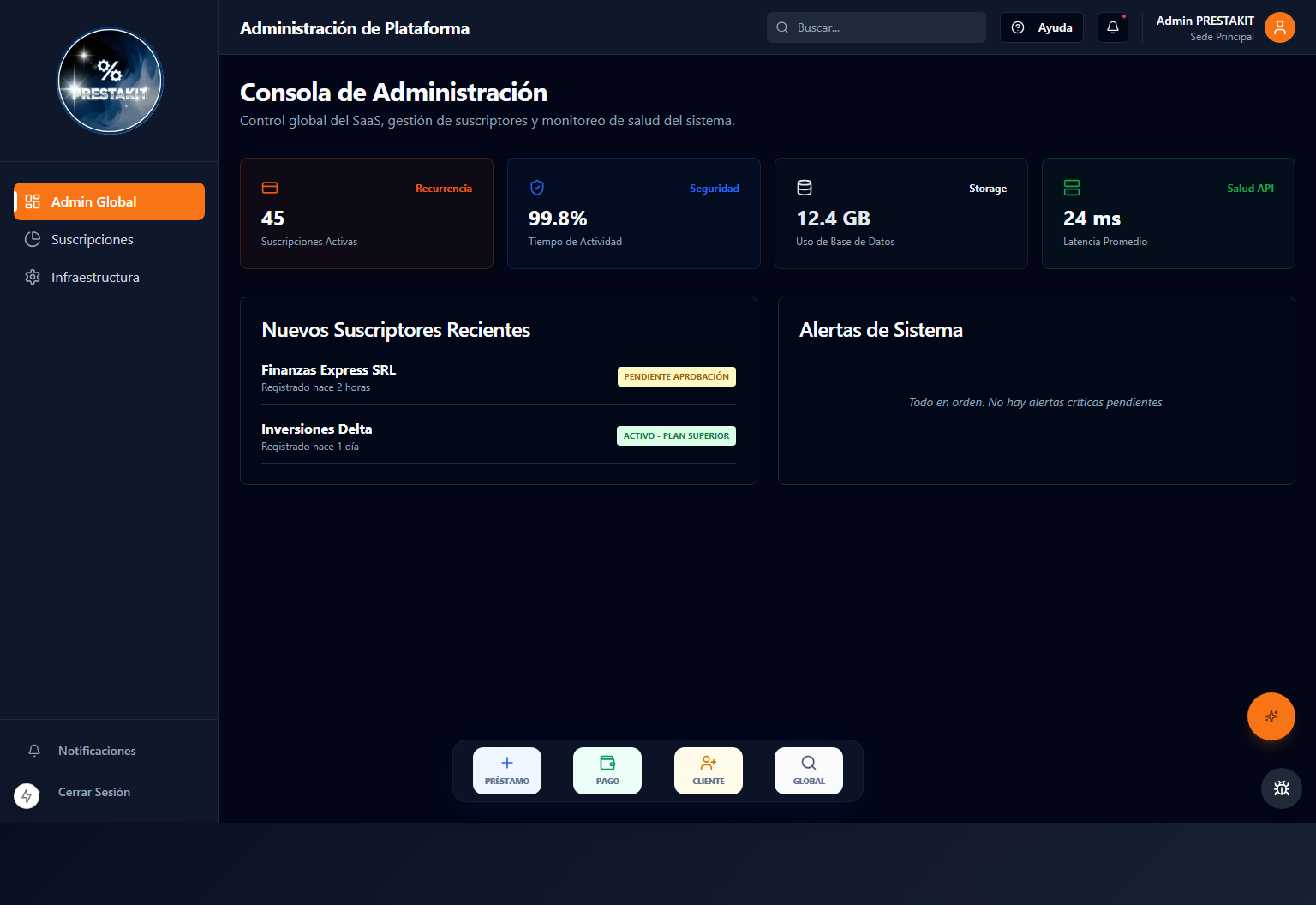The image size is (1316, 905).
Task: Click the no critical alerts message
Action: [x=1037, y=402]
